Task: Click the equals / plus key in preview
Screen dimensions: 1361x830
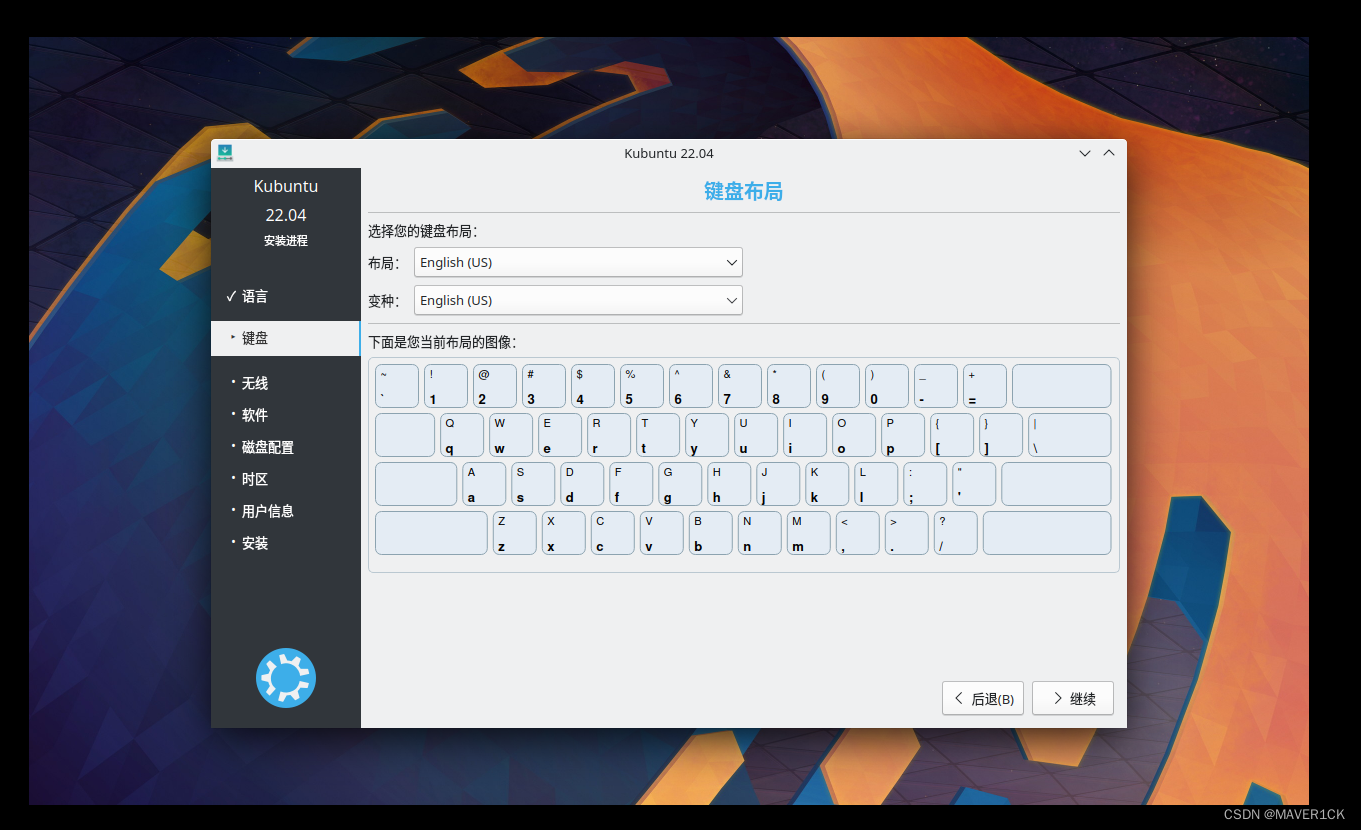Action: coord(985,386)
